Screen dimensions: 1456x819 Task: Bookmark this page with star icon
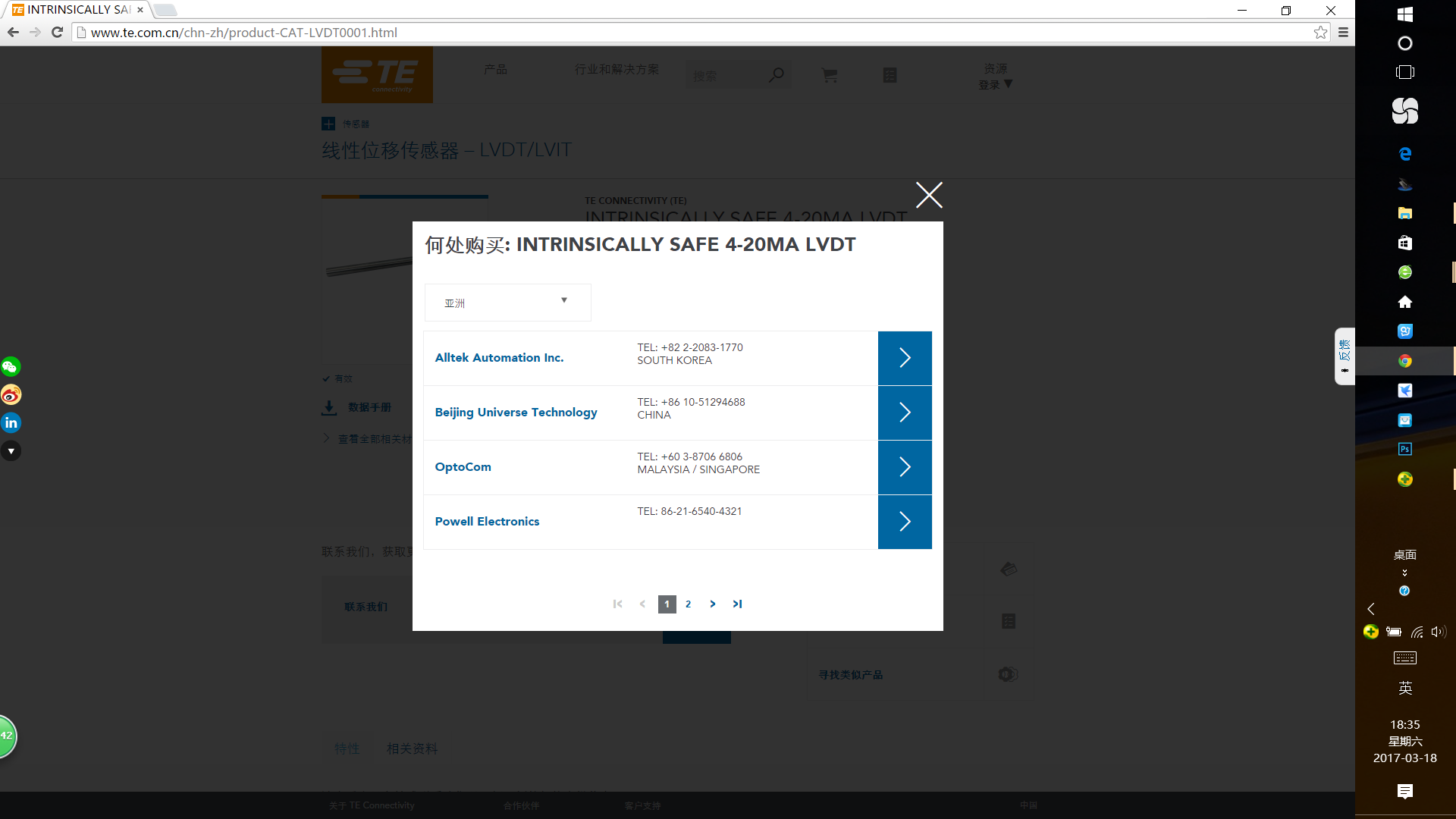pyautogui.click(x=1320, y=32)
